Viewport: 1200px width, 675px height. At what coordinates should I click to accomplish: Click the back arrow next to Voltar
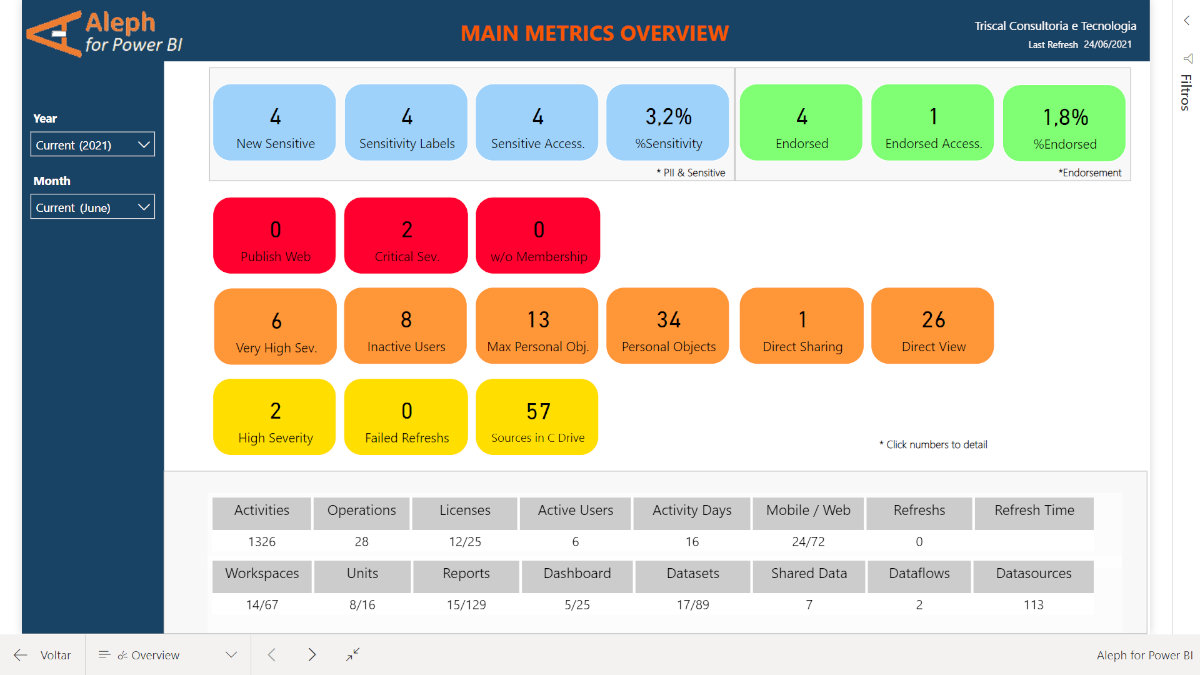click(x=20, y=655)
